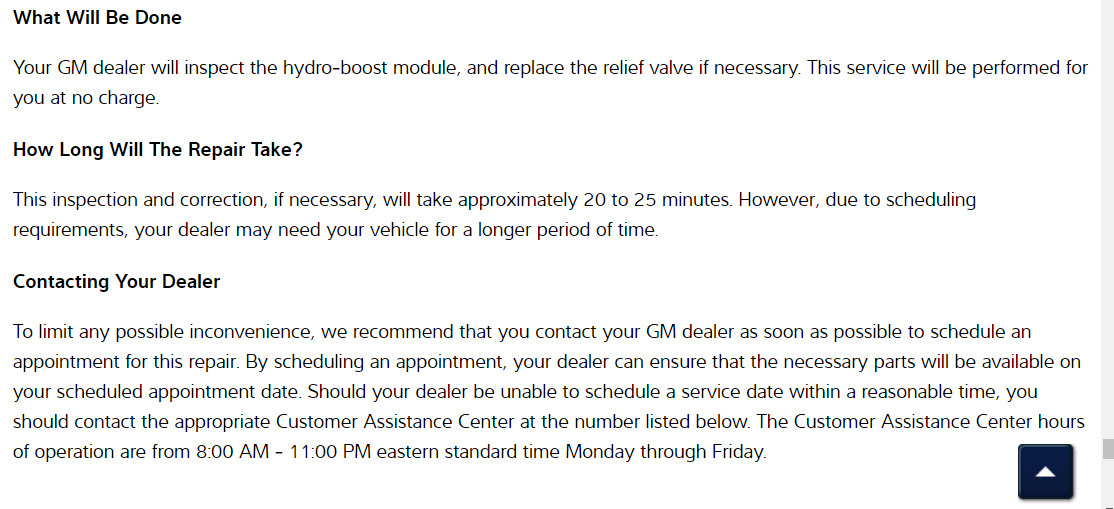
Task: Click the back-to-top arrow button
Action: tap(1045, 471)
